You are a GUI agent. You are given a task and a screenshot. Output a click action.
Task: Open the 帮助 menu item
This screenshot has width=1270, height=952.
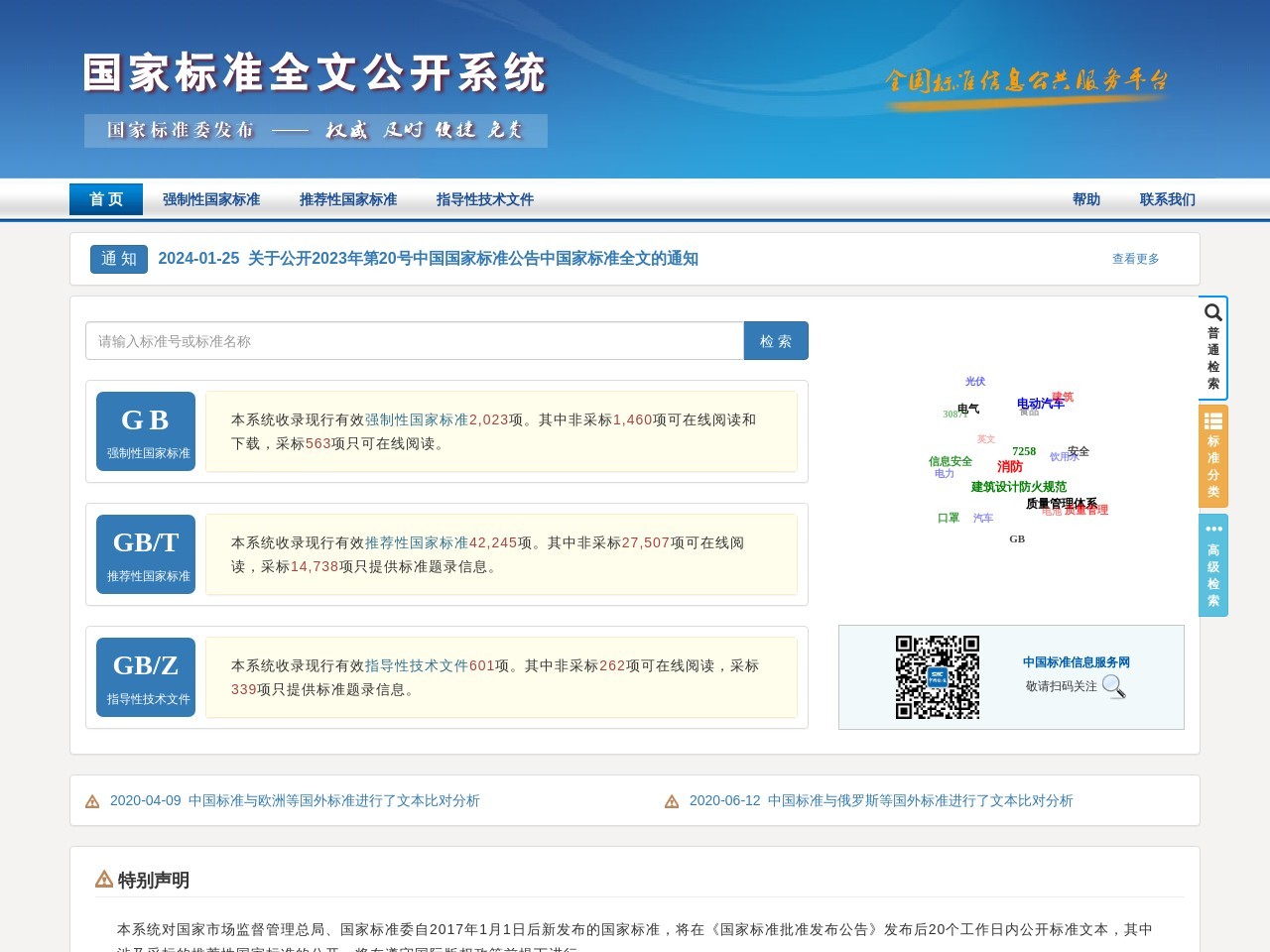(x=1085, y=199)
